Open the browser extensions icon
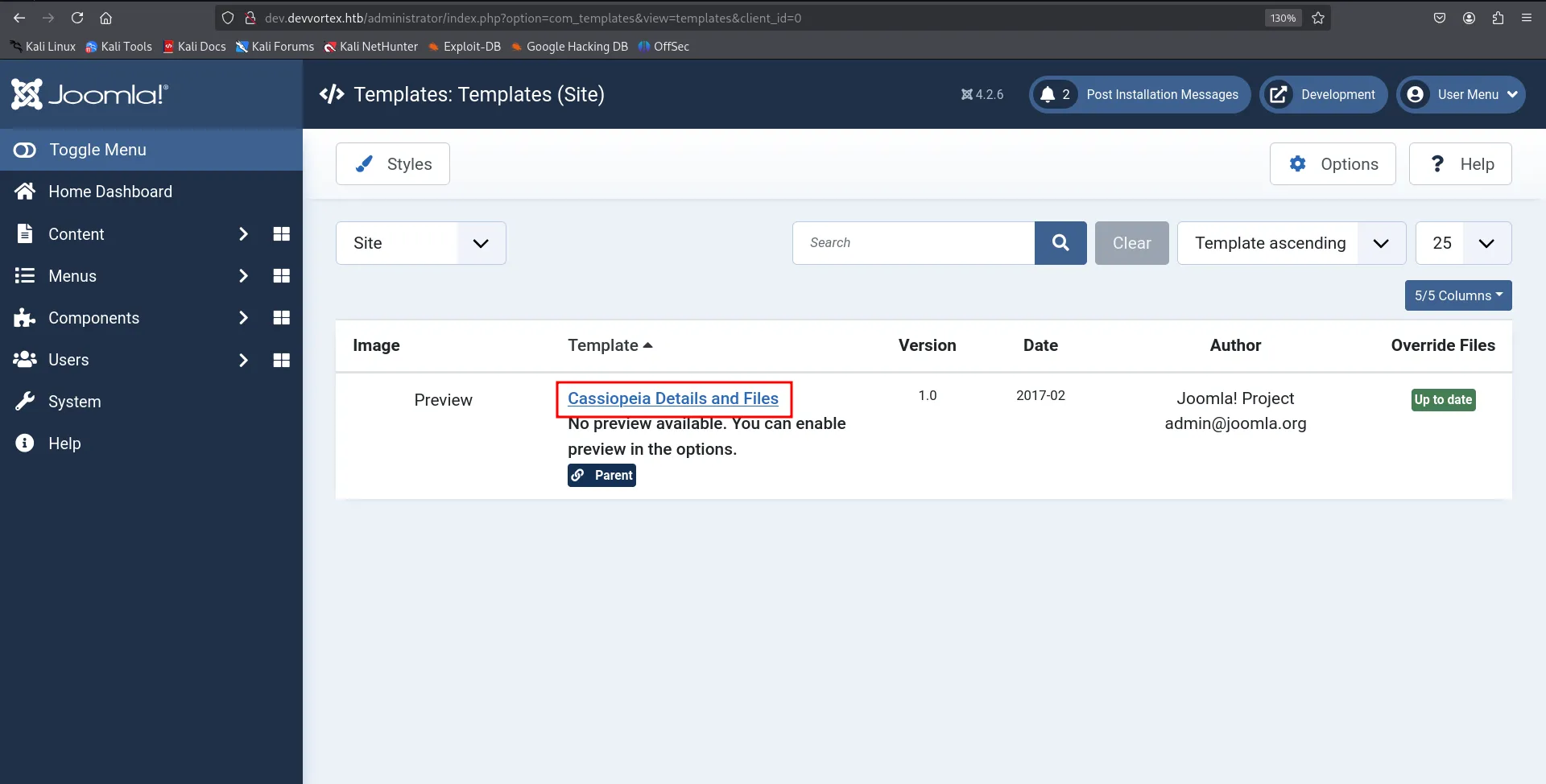This screenshot has width=1546, height=784. tap(1498, 18)
